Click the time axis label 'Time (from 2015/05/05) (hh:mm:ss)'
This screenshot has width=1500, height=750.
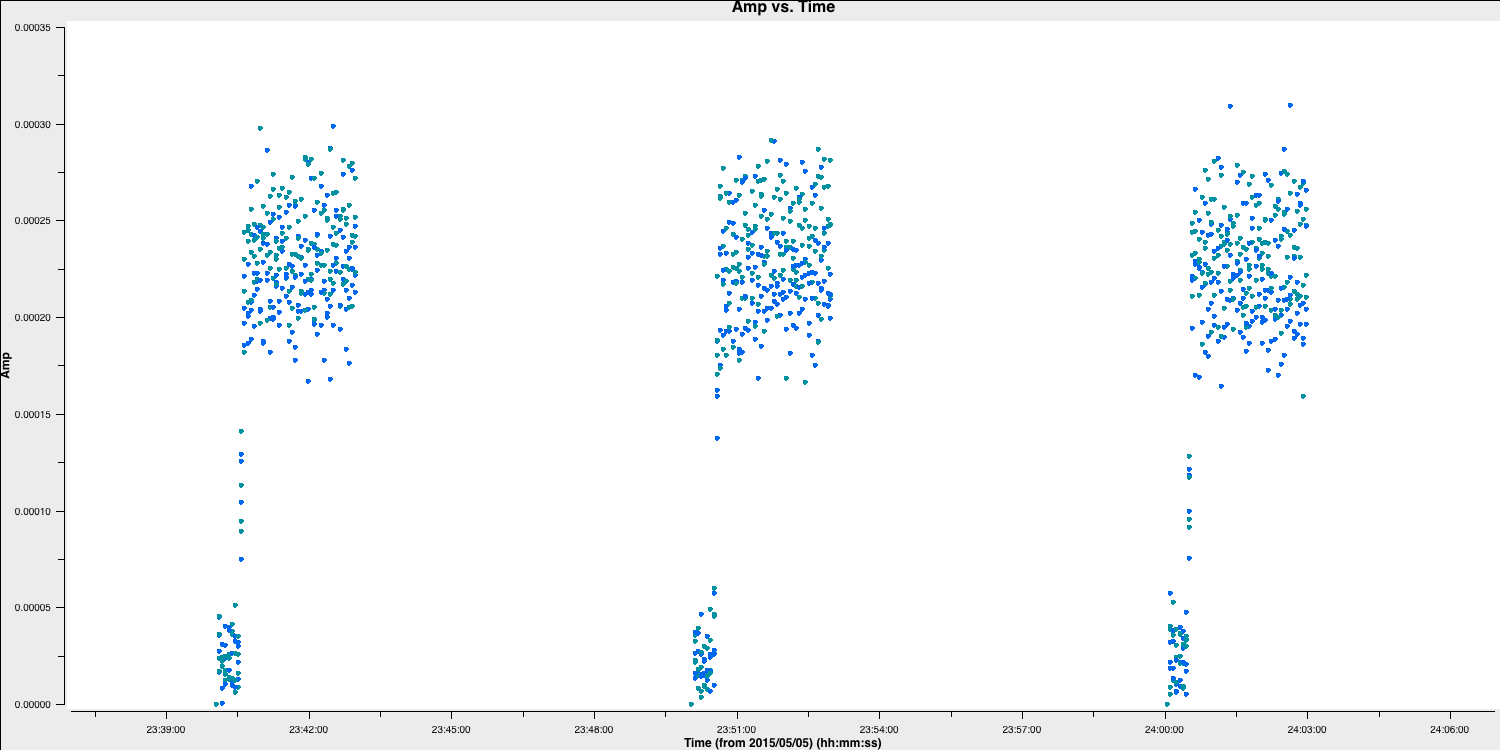(x=783, y=743)
